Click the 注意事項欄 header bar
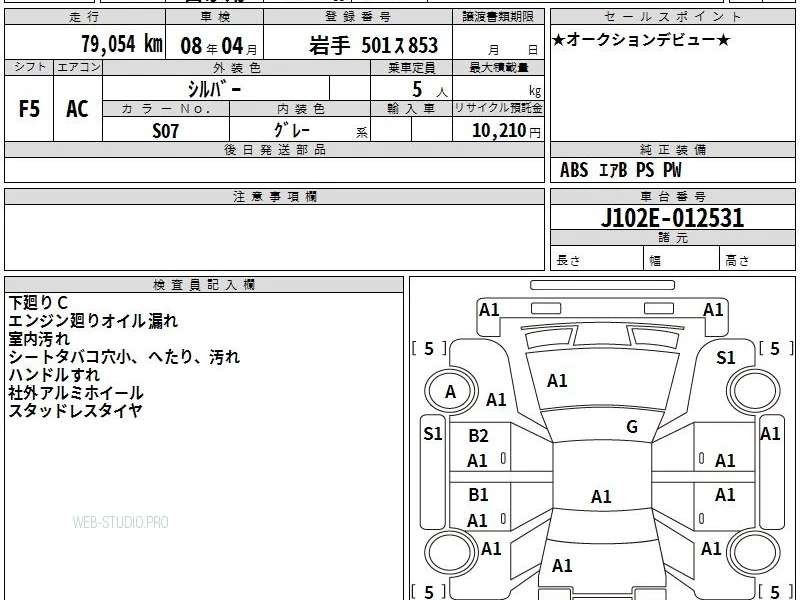The image size is (800, 600). tap(274, 197)
